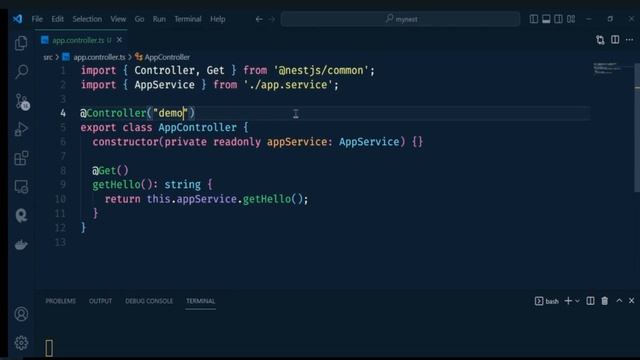Open the Run and Debug view
640x360 pixels.
point(21,129)
